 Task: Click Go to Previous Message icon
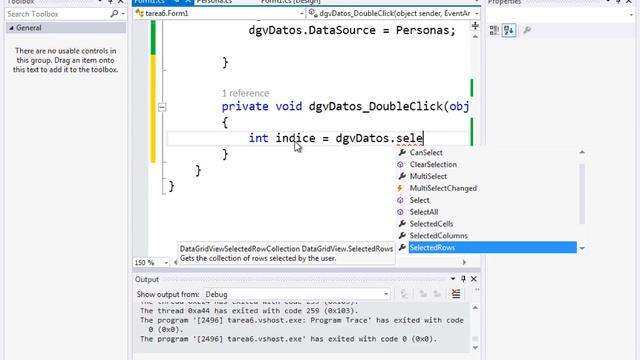[x=423, y=294]
